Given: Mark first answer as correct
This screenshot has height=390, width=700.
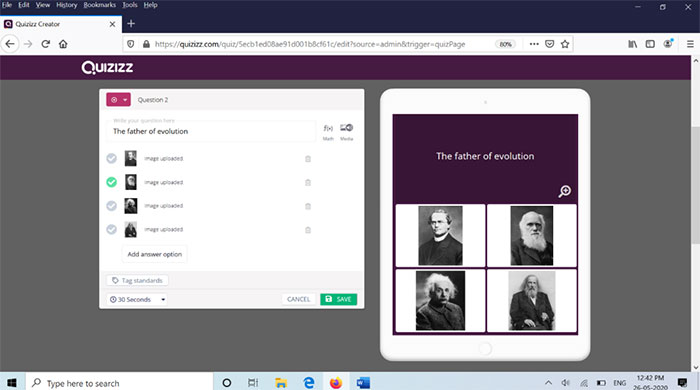Looking at the screenshot, I should tap(112, 158).
